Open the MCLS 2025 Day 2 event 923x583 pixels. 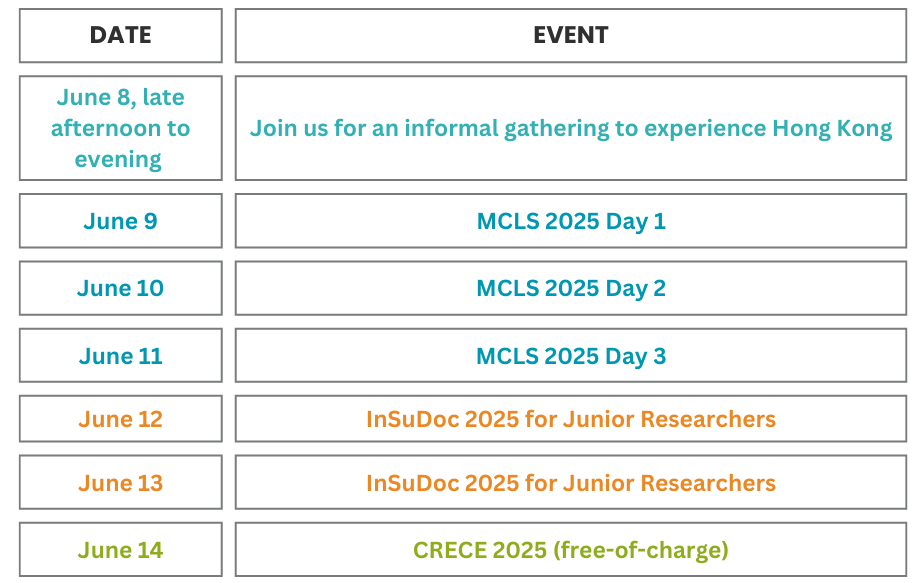point(570,288)
